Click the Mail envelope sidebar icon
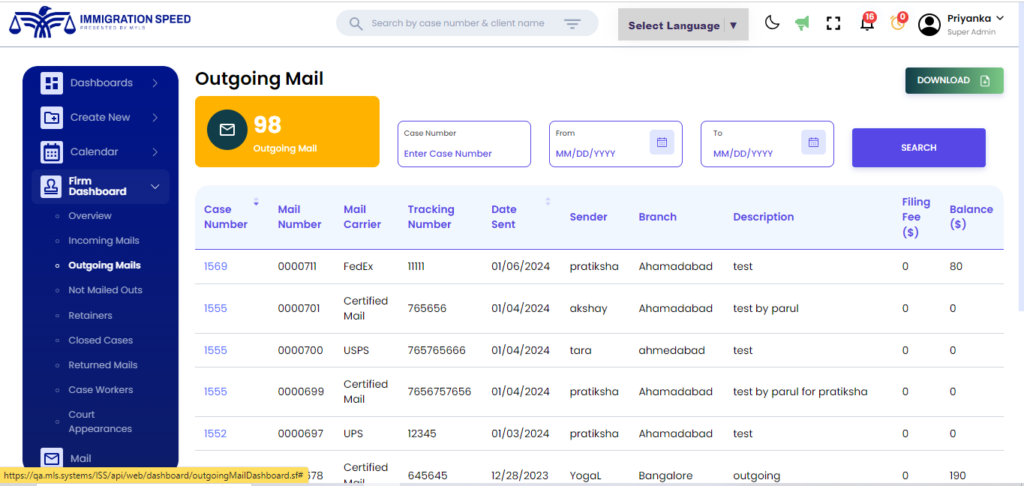Screen dimensions: 1024x486 coord(52,459)
